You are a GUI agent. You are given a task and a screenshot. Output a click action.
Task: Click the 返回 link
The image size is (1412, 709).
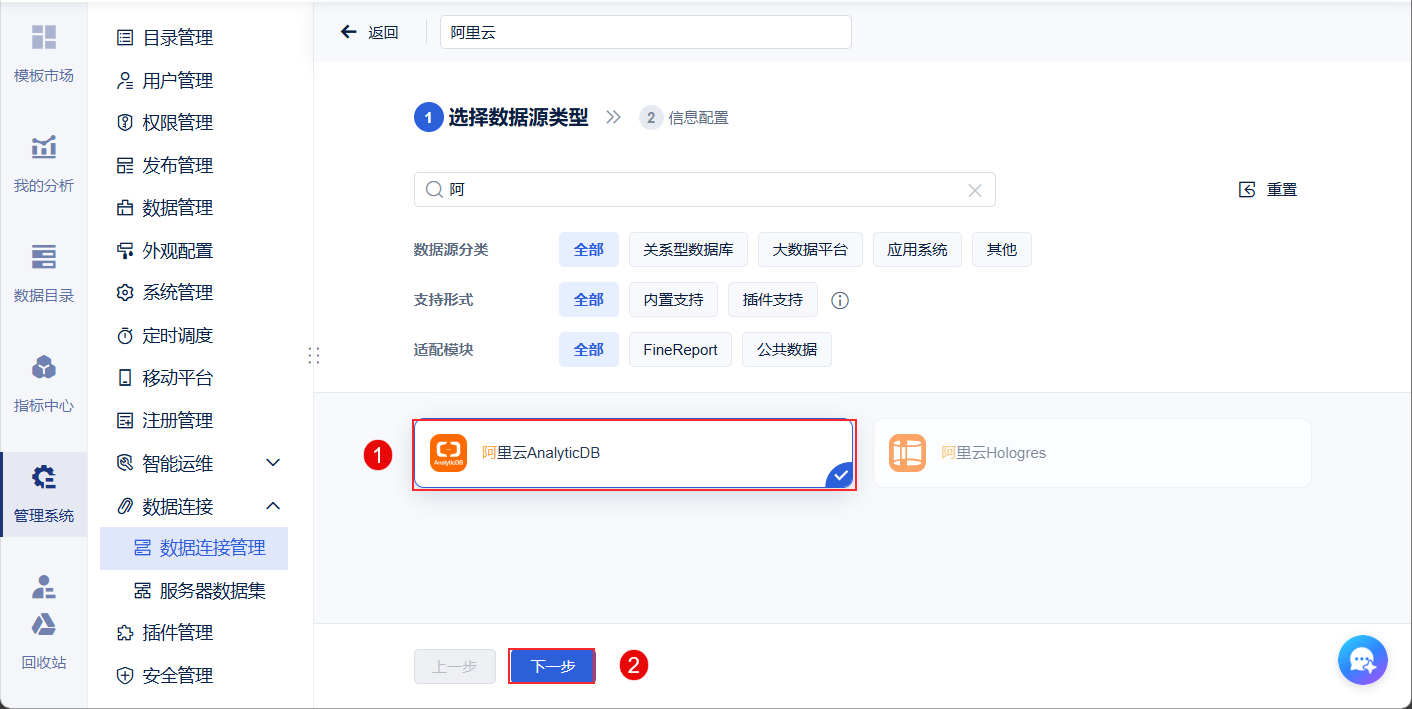click(383, 32)
